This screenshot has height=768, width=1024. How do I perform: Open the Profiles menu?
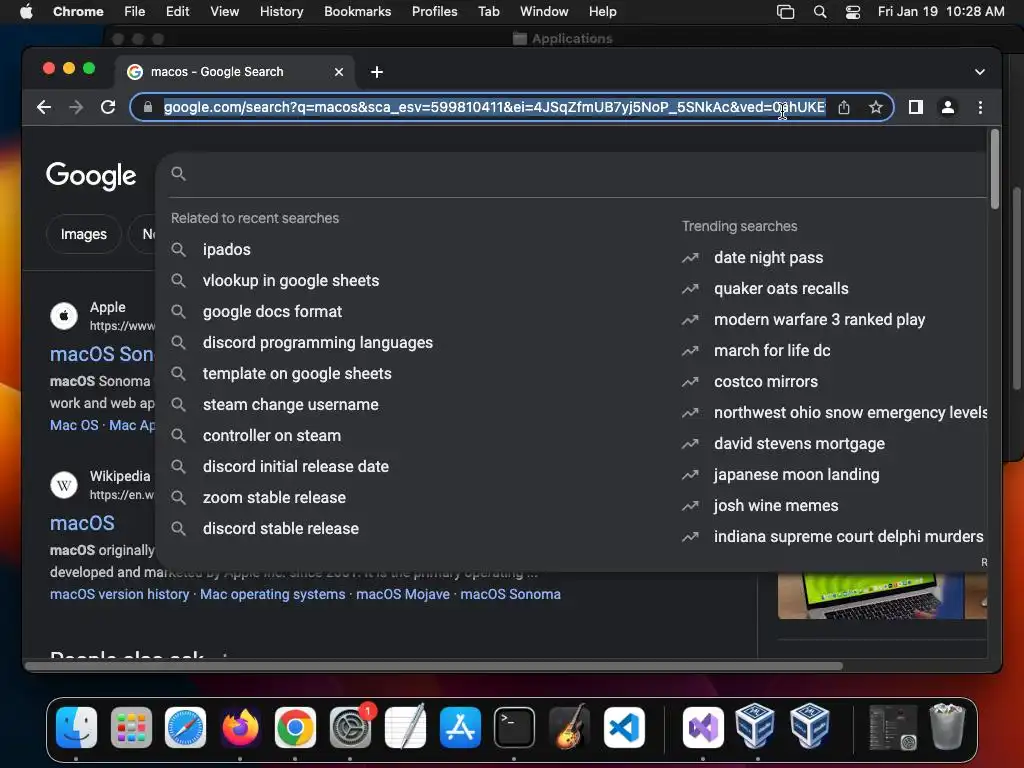pyautogui.click(x=434, y=12)
